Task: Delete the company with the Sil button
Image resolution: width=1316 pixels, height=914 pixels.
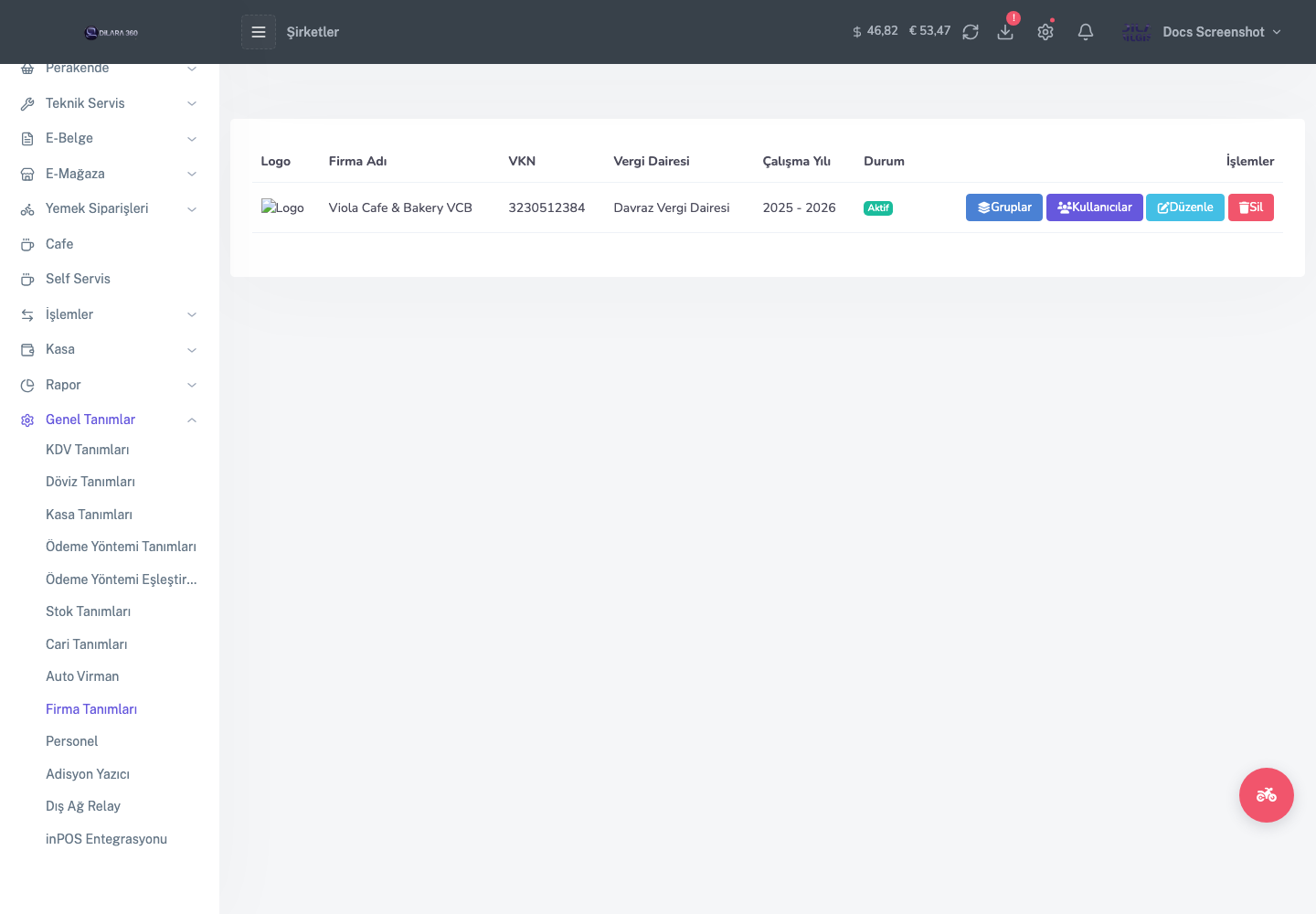Action: (x=1251, y=207)
